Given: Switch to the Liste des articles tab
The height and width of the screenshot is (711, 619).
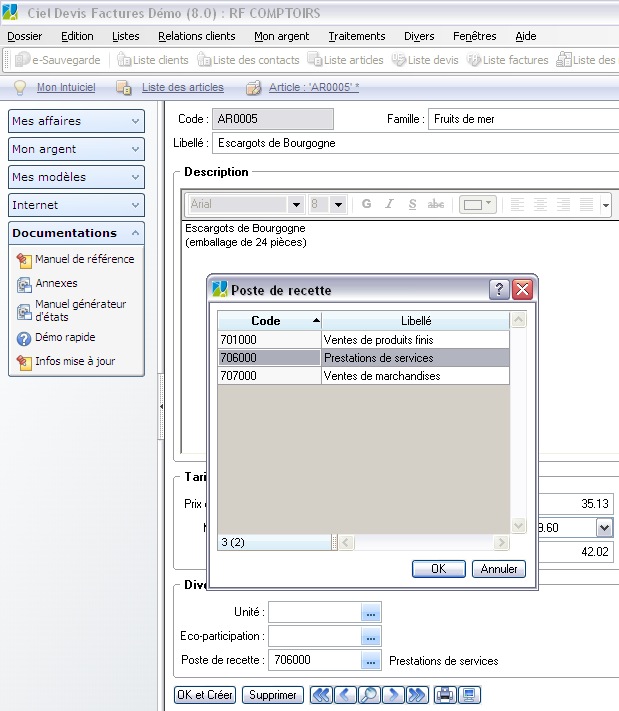Looking at the screenshot, I should [182, 87].
